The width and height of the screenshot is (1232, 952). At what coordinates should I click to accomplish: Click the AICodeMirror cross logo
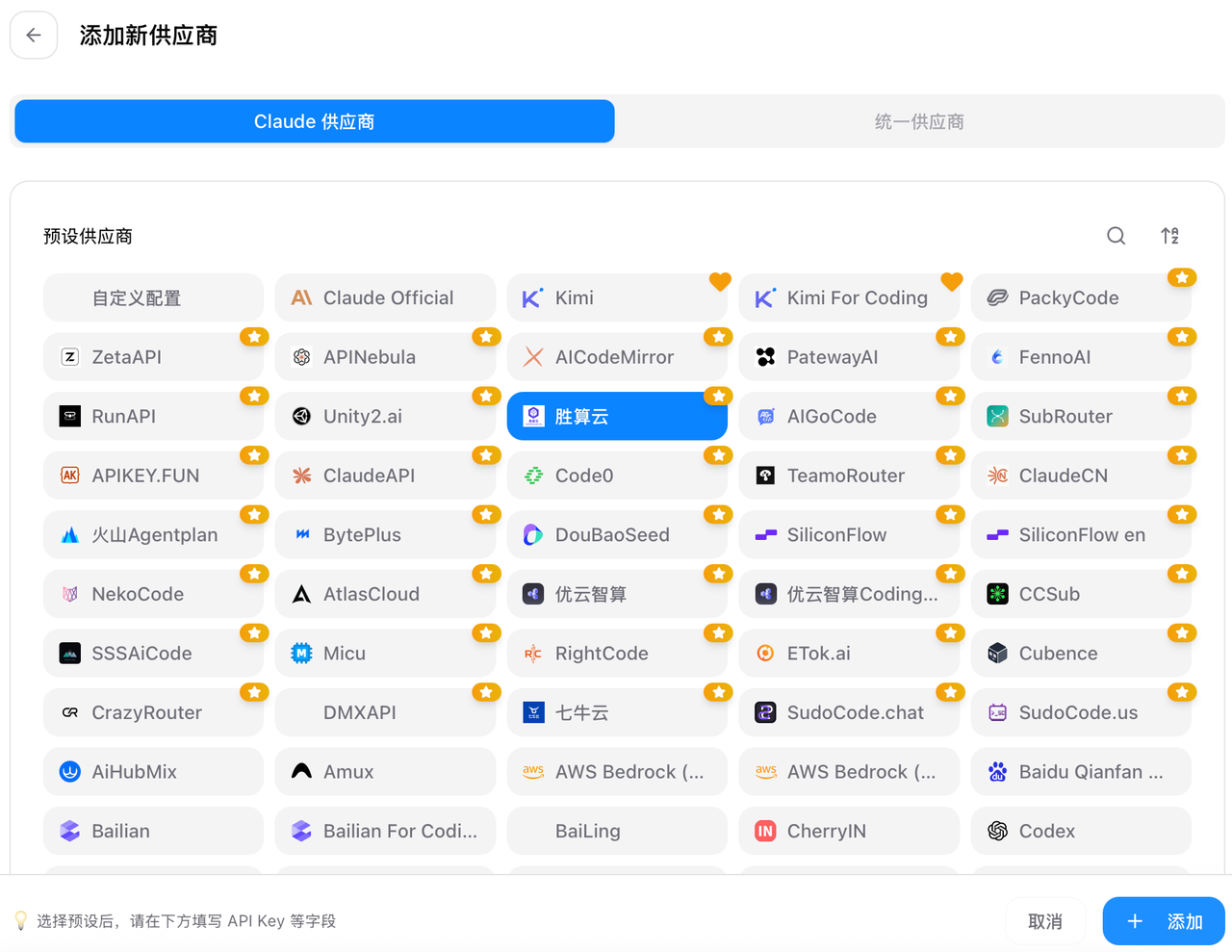coord(533,357)
